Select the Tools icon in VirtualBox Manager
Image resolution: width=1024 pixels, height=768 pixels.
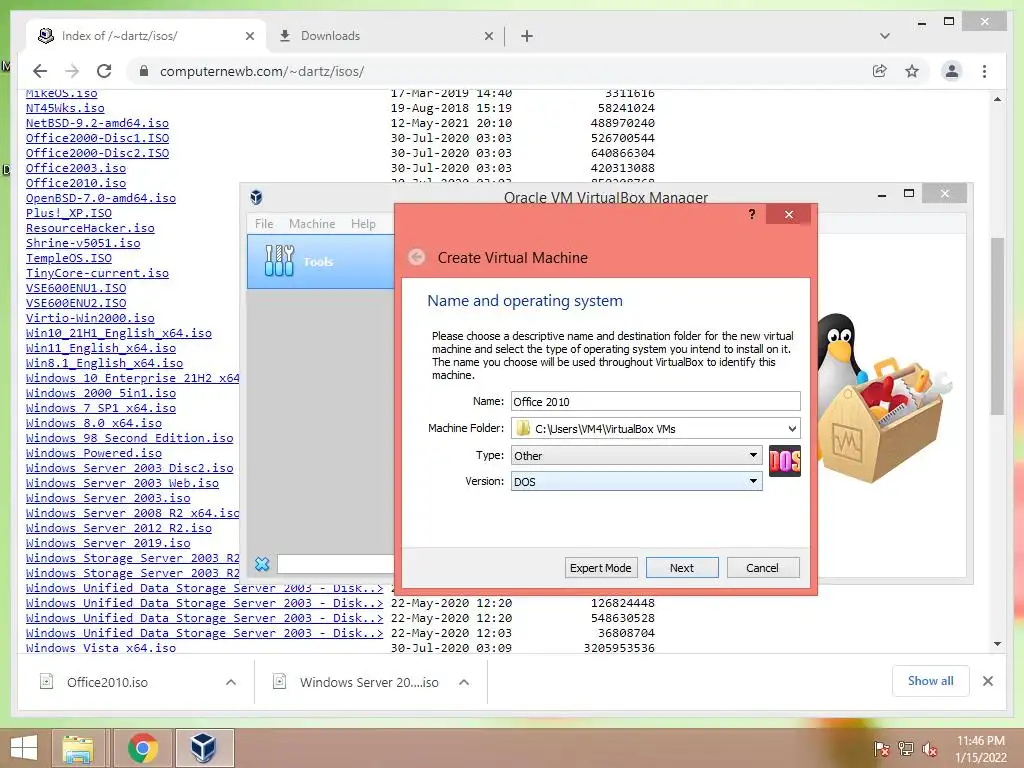tap(280, 261)
